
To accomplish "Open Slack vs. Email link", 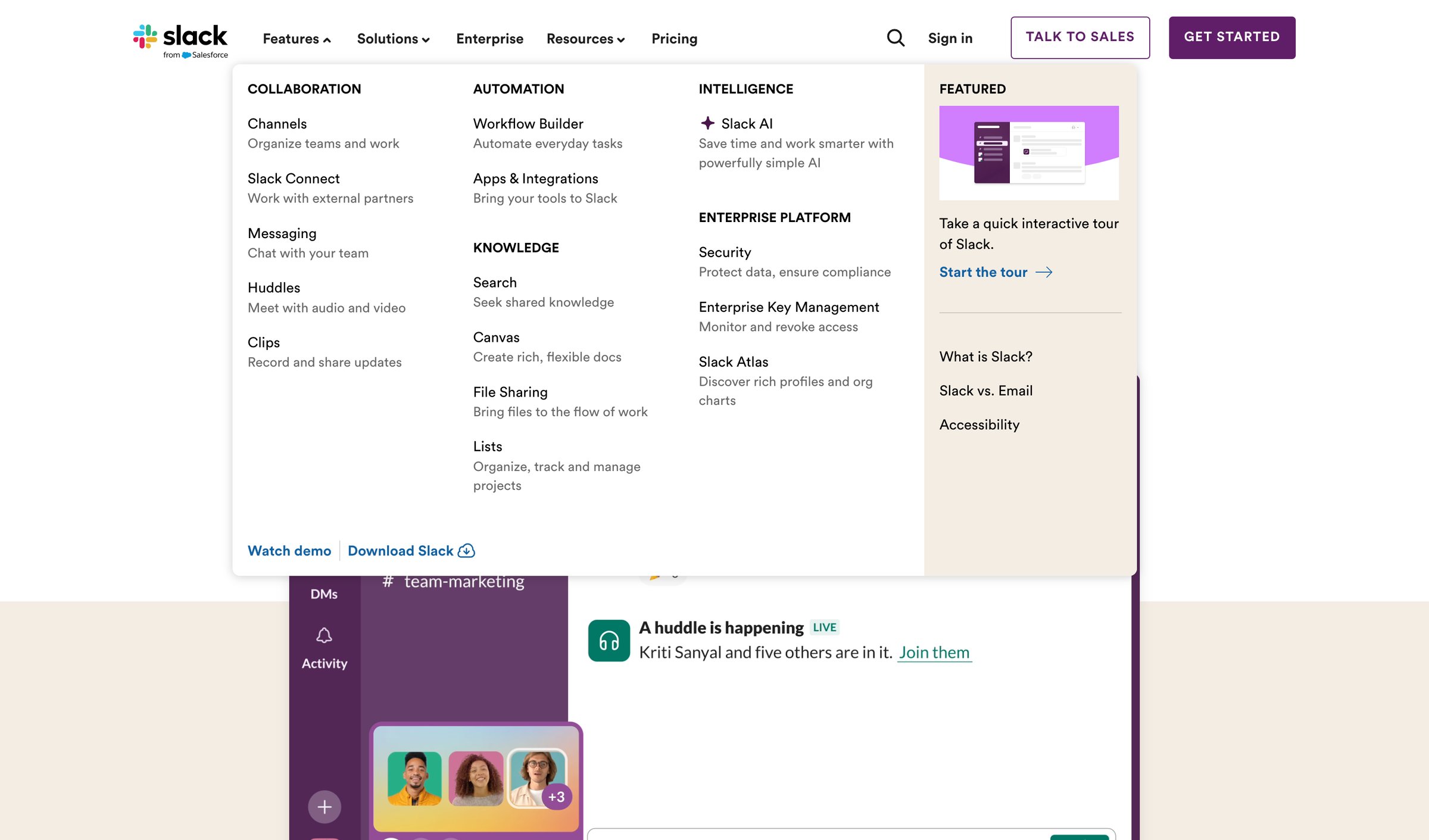I will click(986, 391).
